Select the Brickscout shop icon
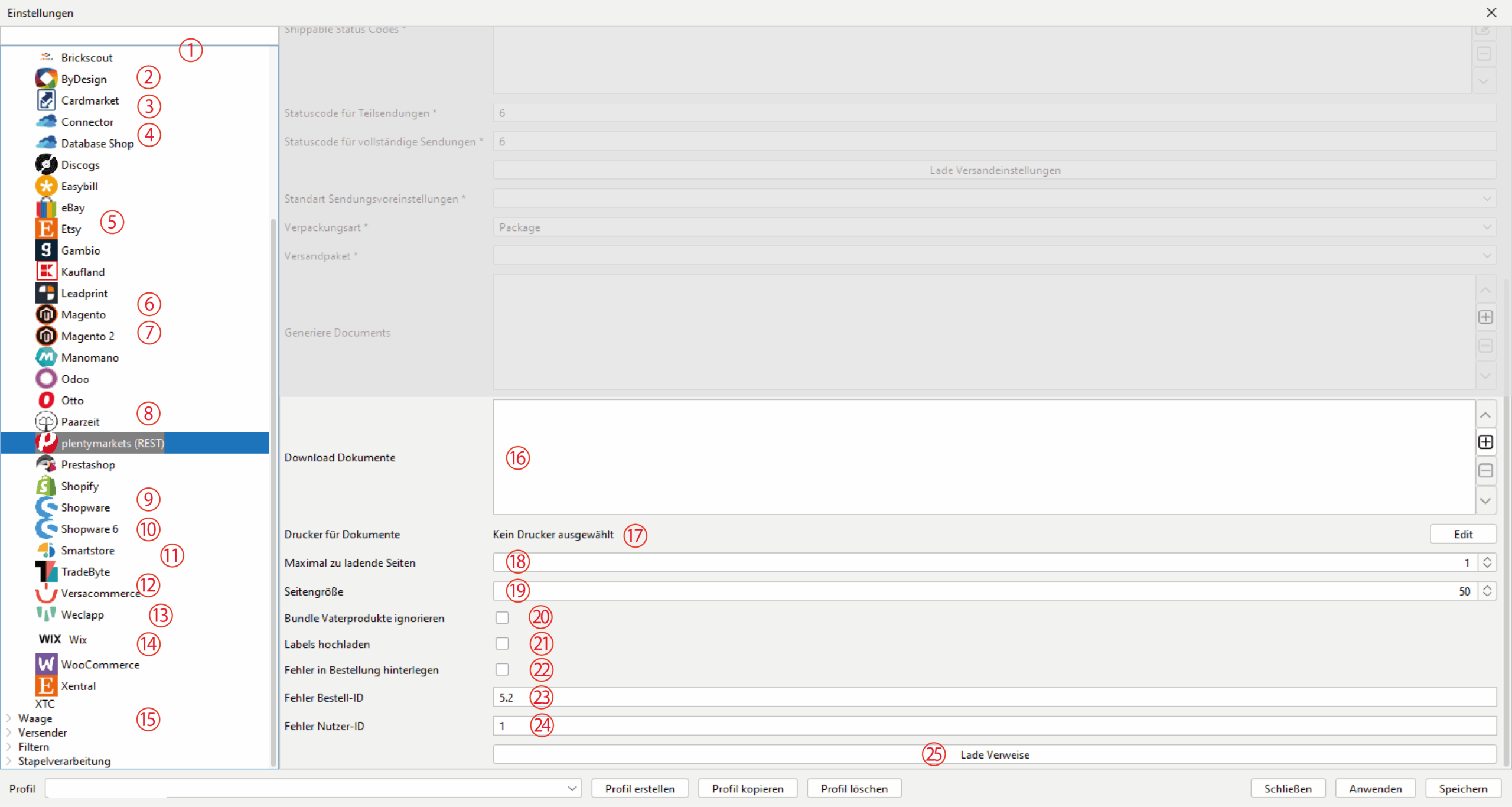 46,57
